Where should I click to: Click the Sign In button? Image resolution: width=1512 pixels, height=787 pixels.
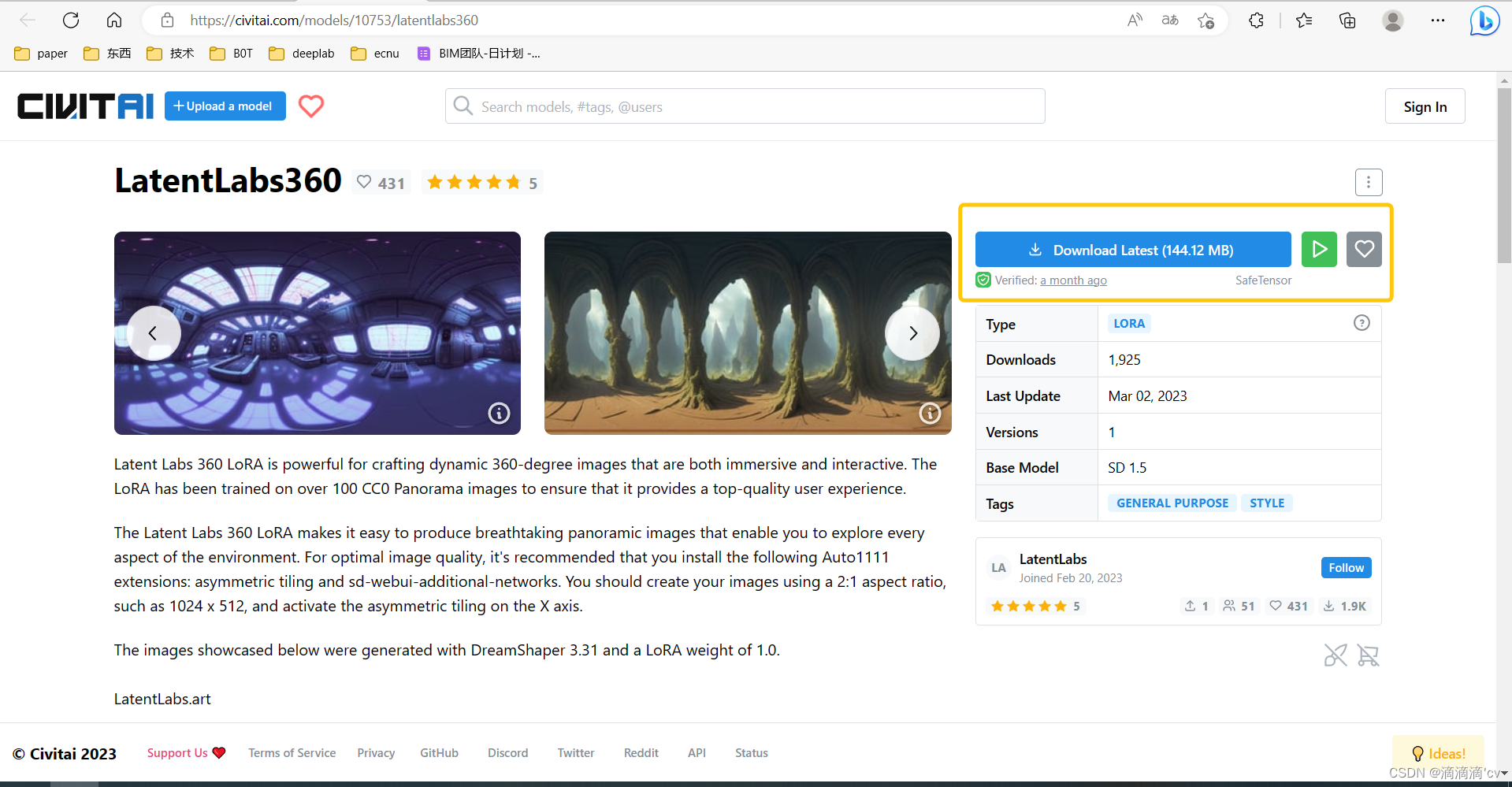point(1425,106)
